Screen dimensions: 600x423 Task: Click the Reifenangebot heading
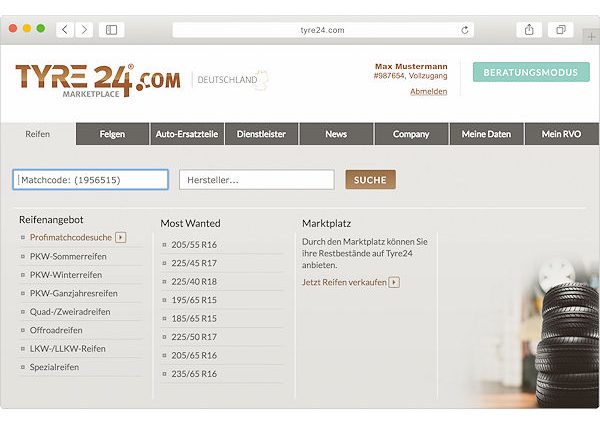[51, 220]
